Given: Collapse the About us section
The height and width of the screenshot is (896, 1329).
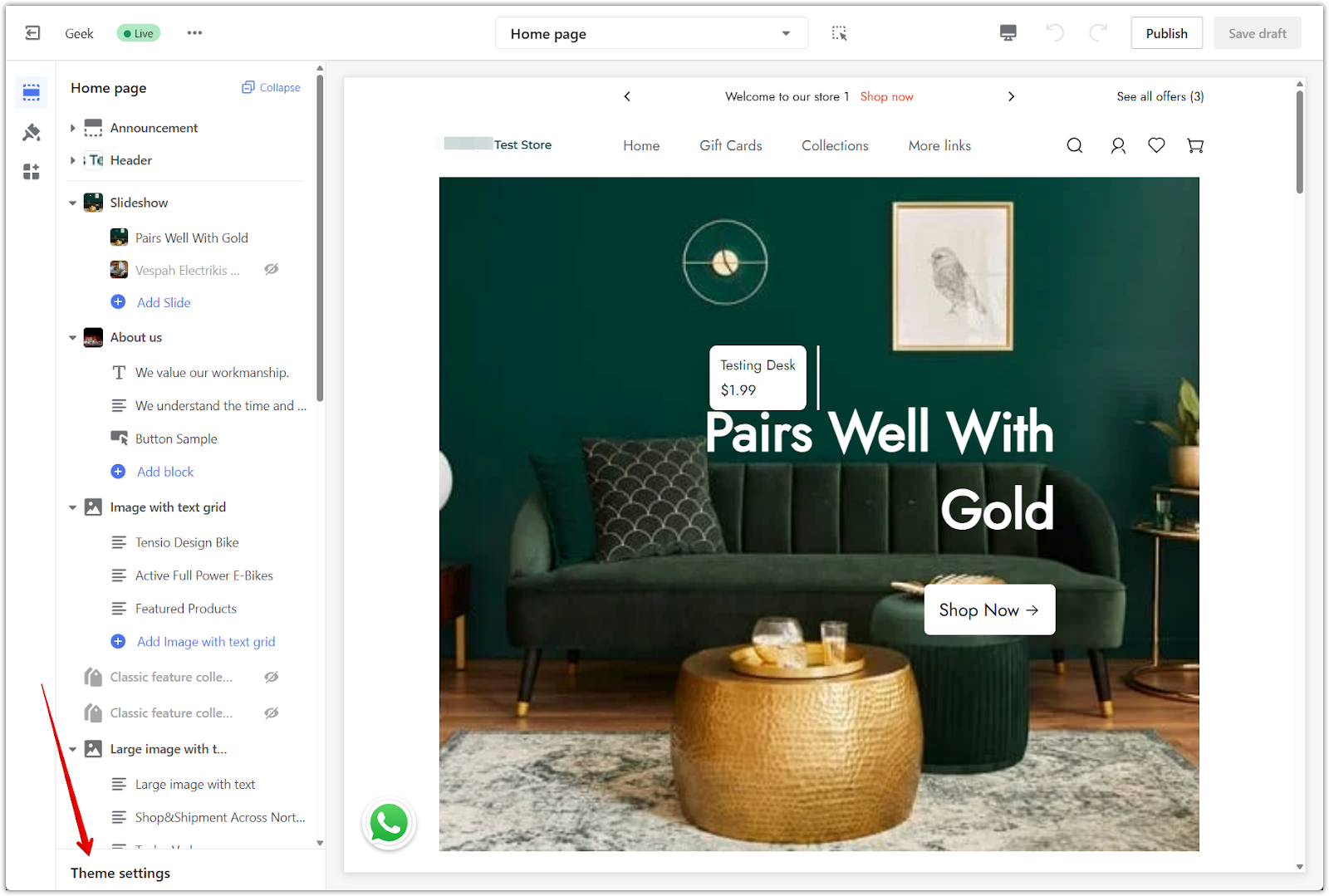Looking at the screenshot, I should [72, 337].
